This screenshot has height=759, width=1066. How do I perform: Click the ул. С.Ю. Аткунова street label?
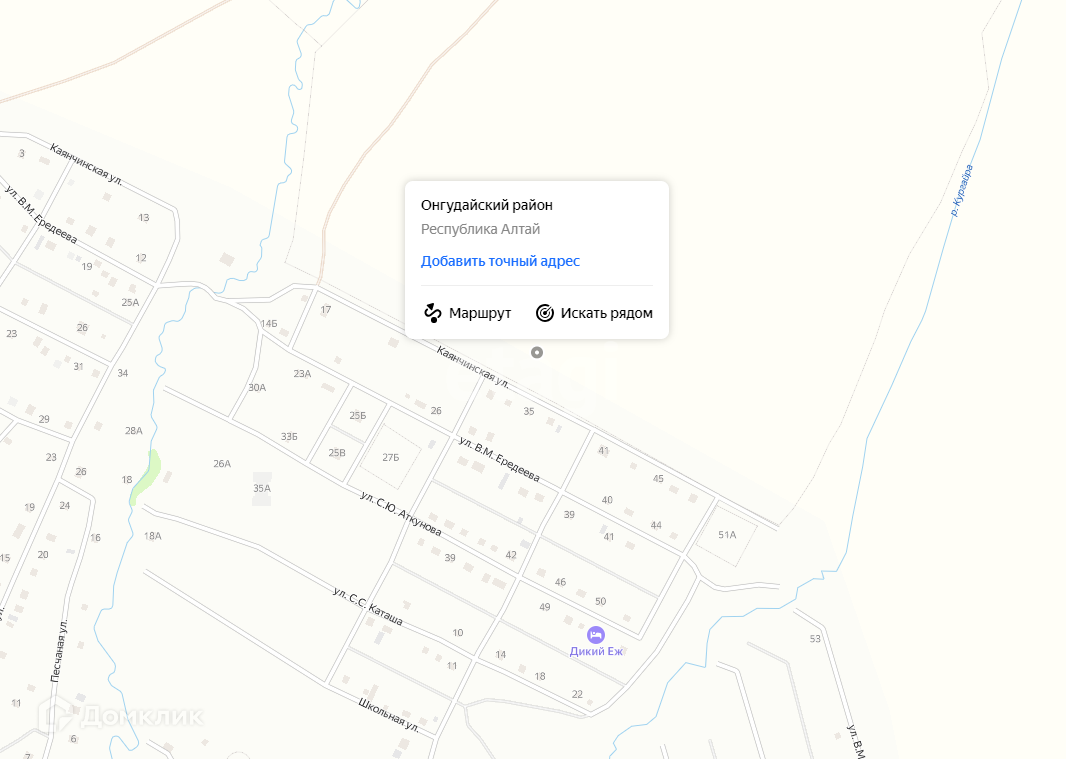point(401,513)
